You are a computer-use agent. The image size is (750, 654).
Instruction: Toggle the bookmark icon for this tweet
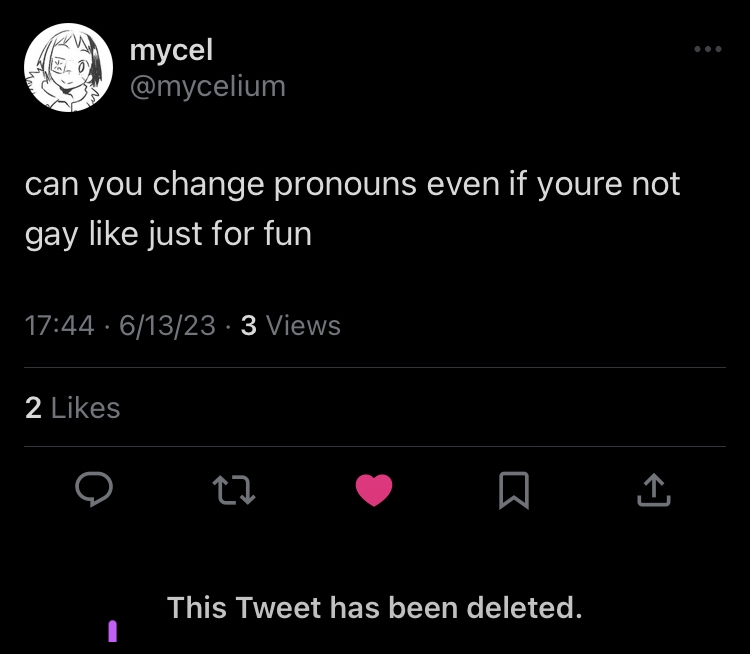click(x=513, y=489)
